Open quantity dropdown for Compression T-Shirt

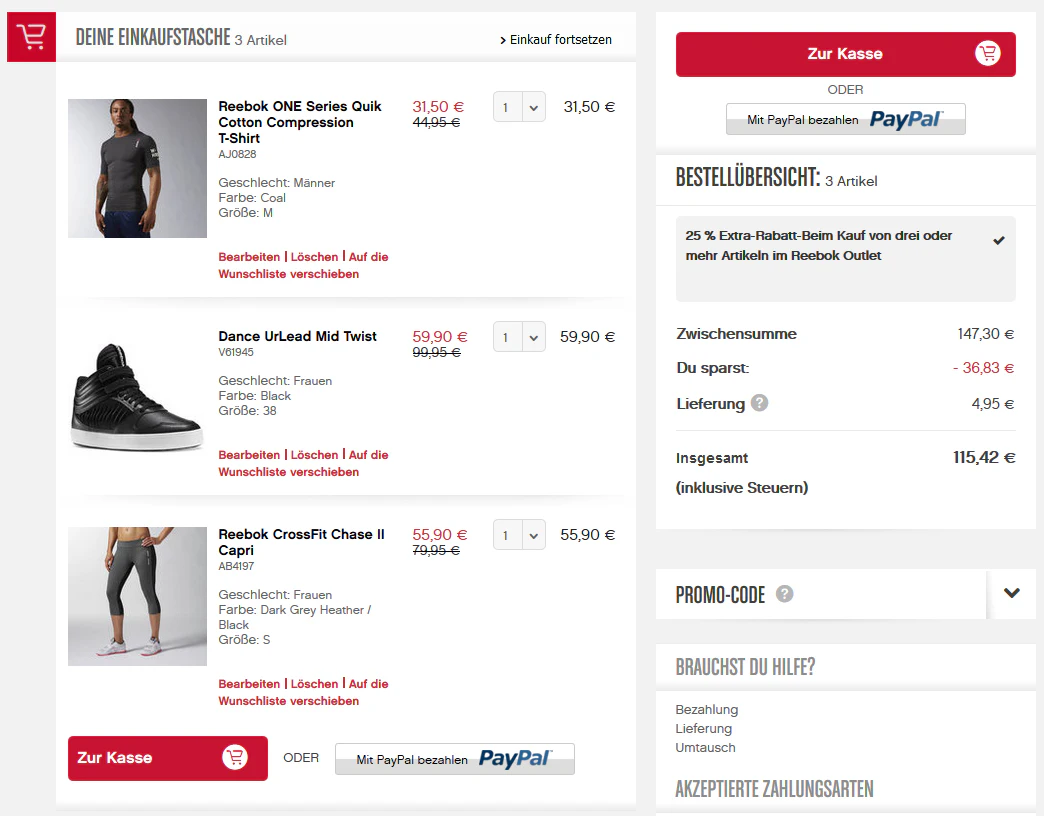pos(519,106)
